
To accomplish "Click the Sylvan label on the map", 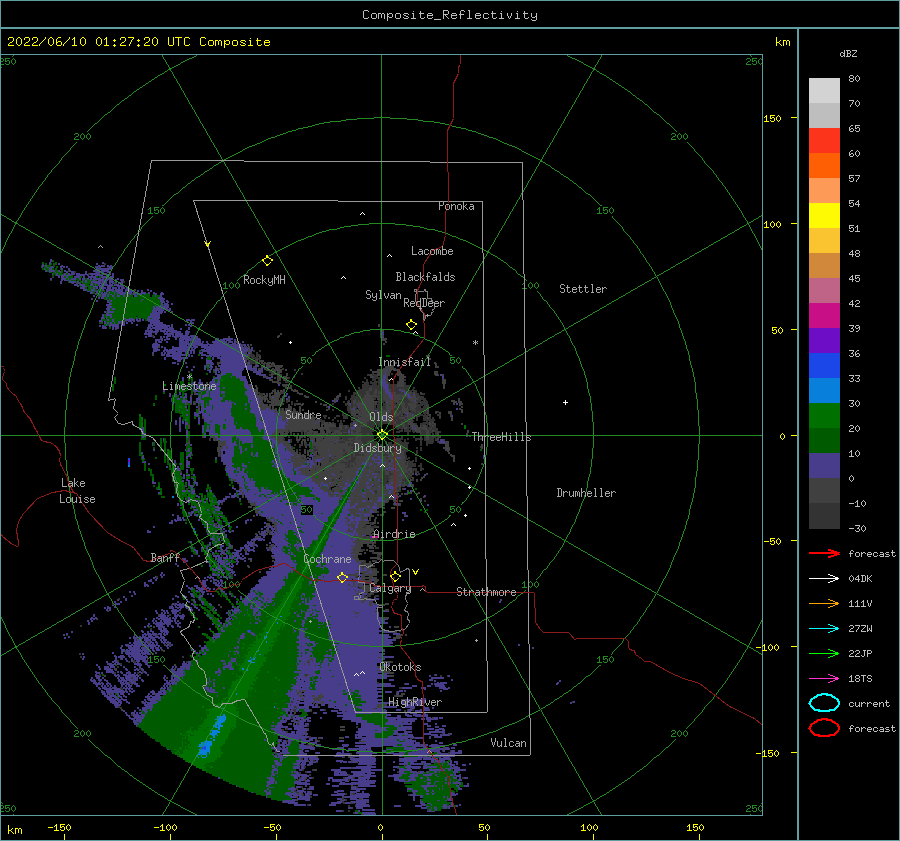I will (x=383, y=295).
